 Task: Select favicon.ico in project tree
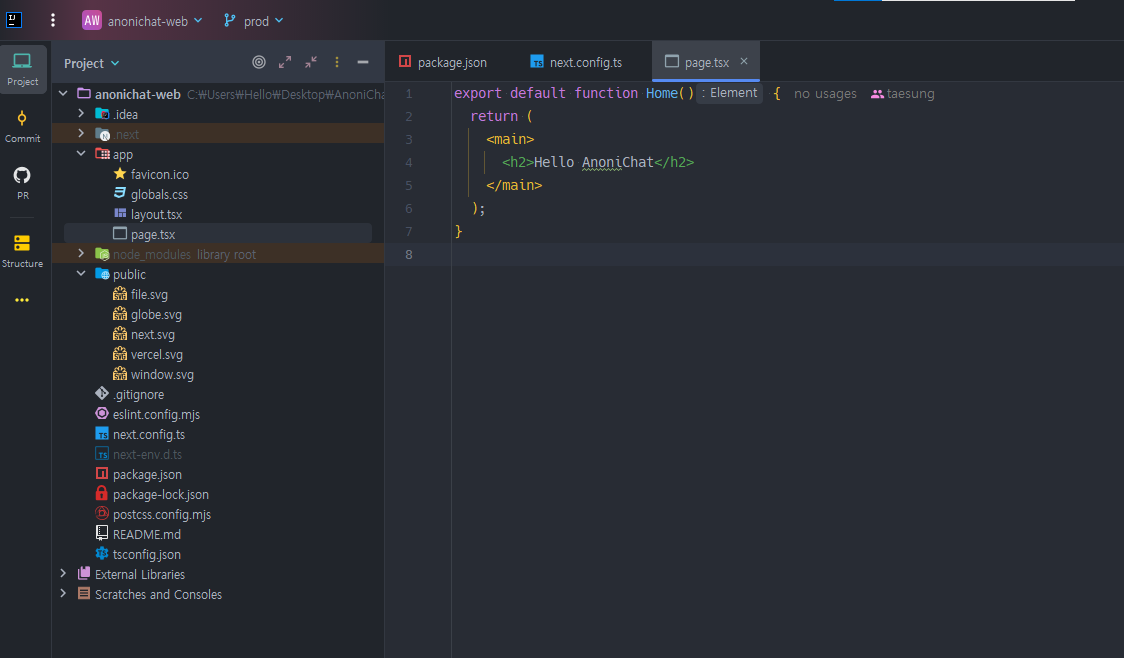151,174
